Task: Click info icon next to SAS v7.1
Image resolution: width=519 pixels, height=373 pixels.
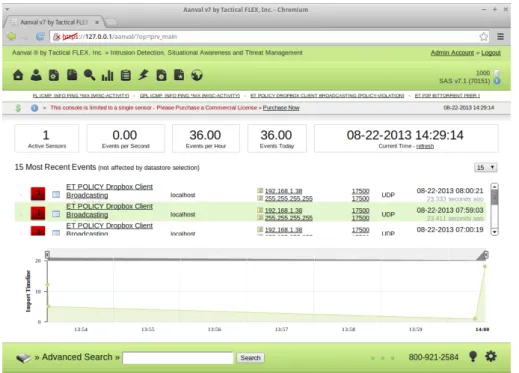Action: [497, 81]
